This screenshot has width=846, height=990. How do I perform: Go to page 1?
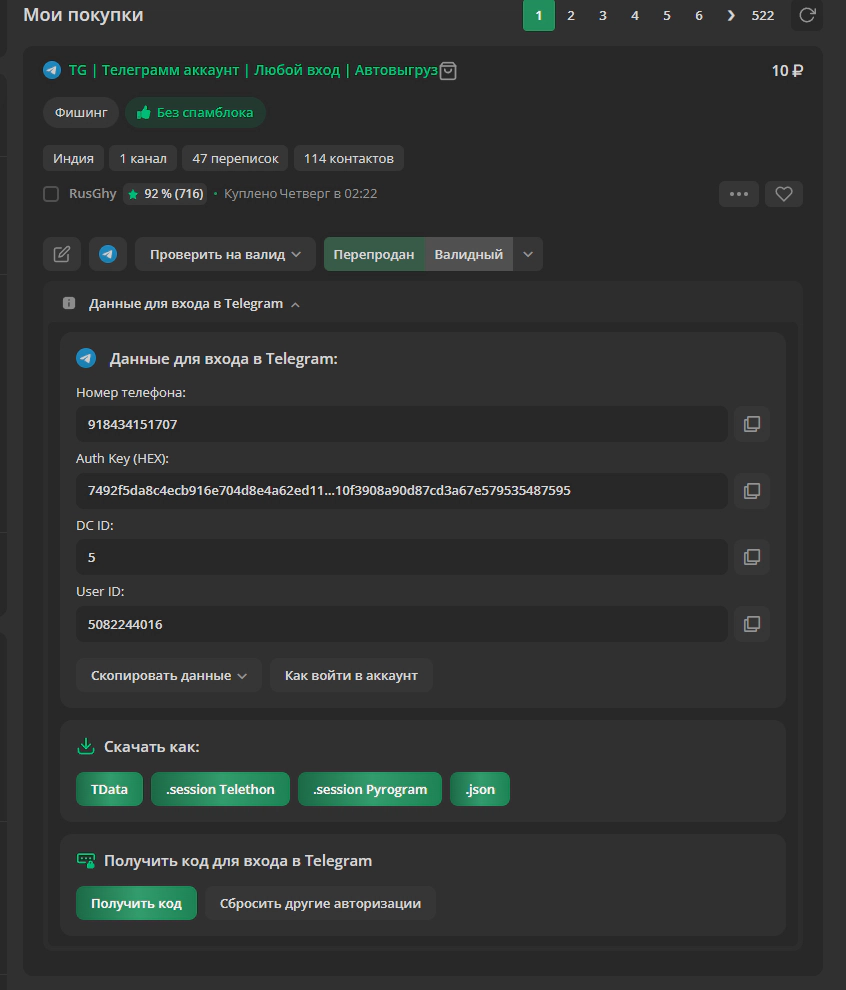click(539, 15)
